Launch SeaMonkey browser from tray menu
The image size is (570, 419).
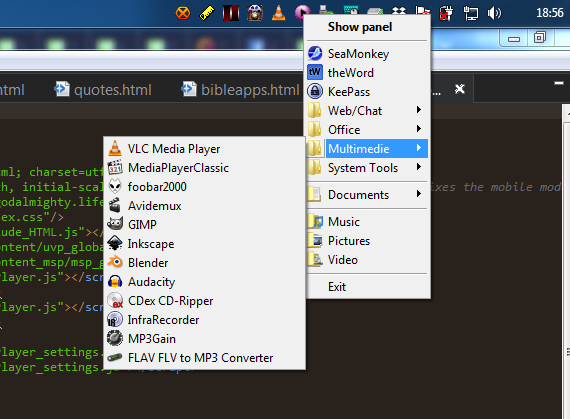(367, 54)
